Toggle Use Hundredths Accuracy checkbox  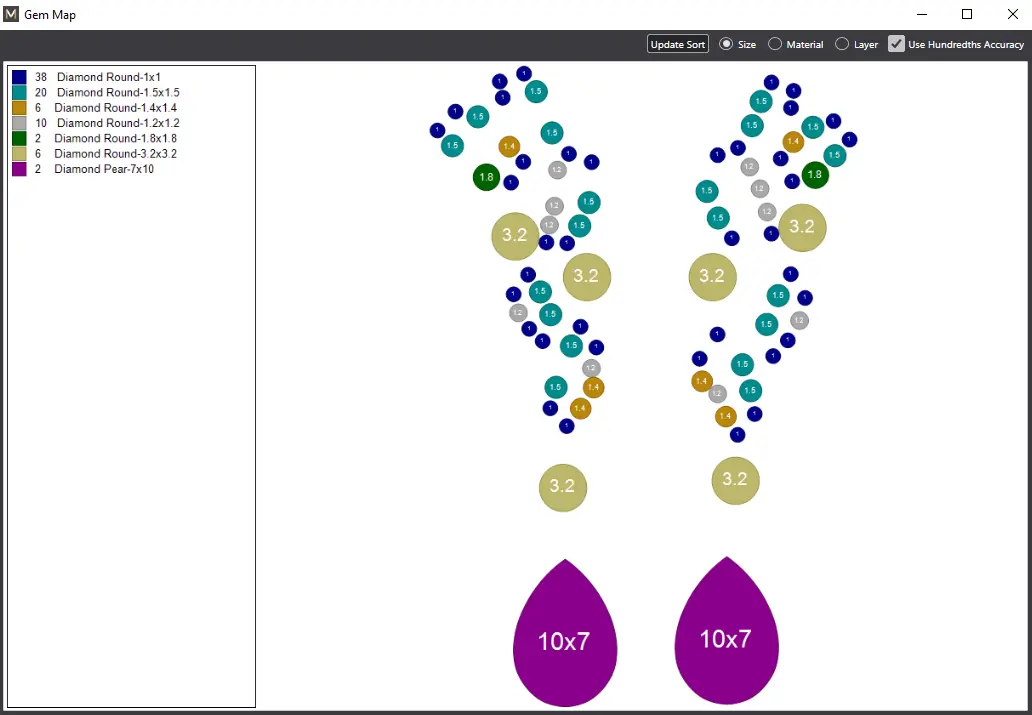pyautogui.click(x=897, y=44)
